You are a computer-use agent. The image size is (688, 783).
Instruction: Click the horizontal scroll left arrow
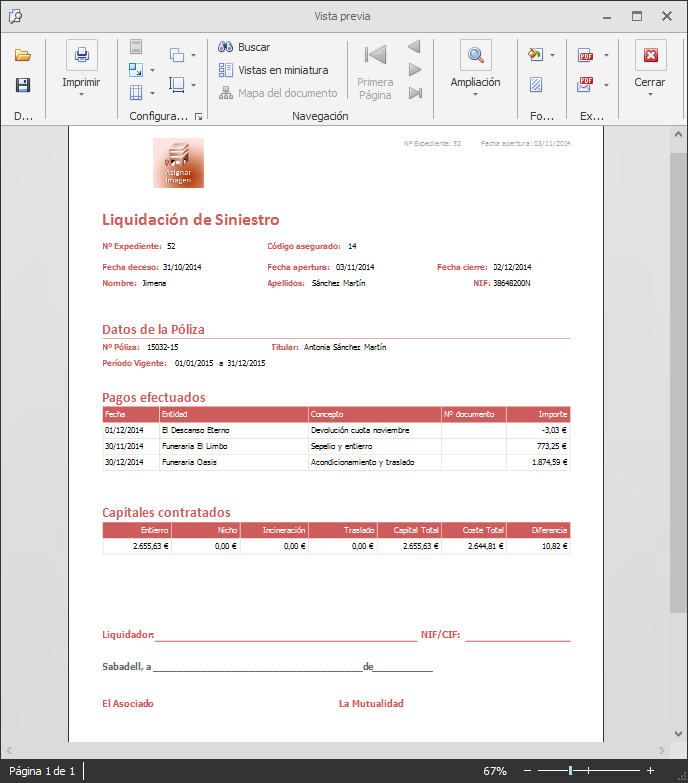coord(9,750)
